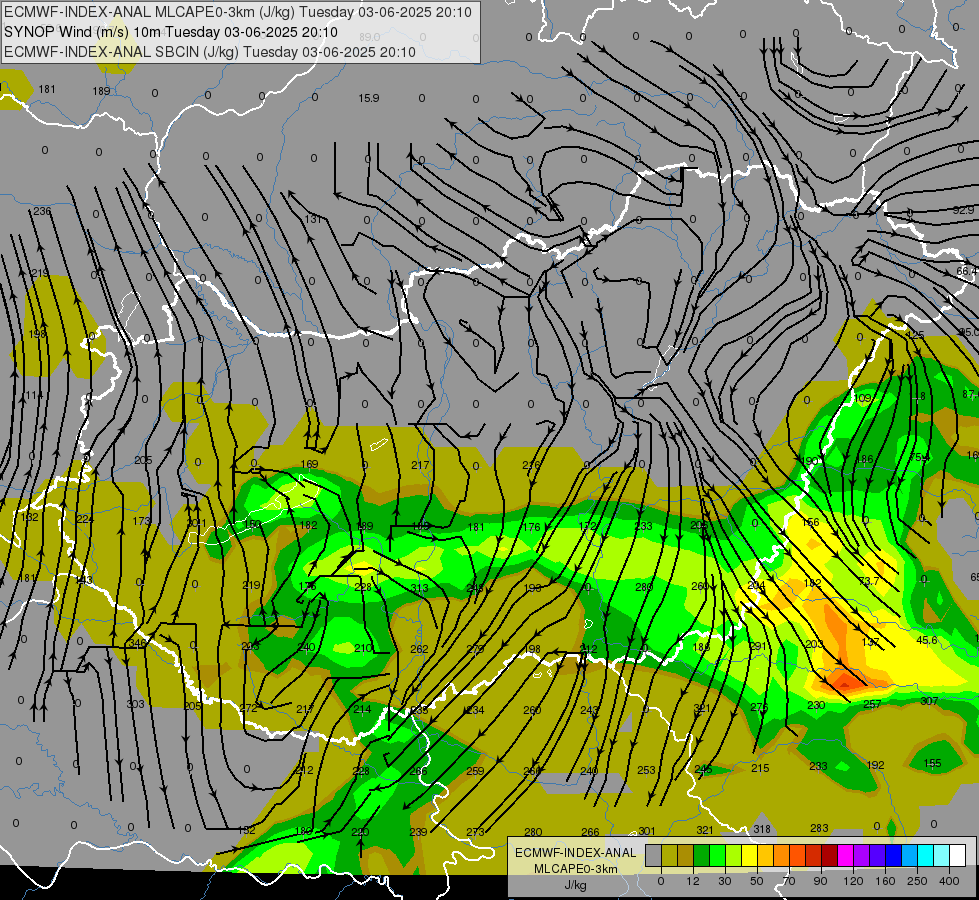Image resolution: width=979 pixels, height=900 pixels.
Task: Click the map value '346'
Action: click(x=137, y=643)
